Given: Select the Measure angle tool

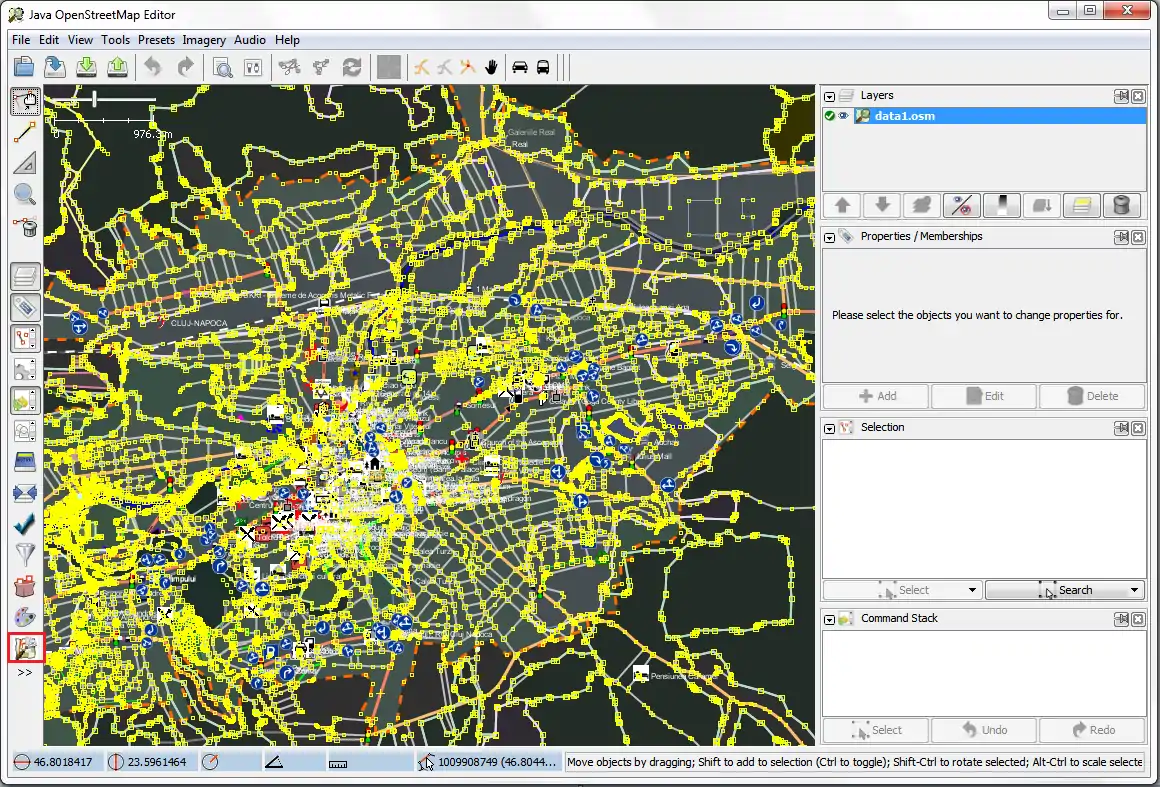Looking at the screenshot, I should pos(26,163).
